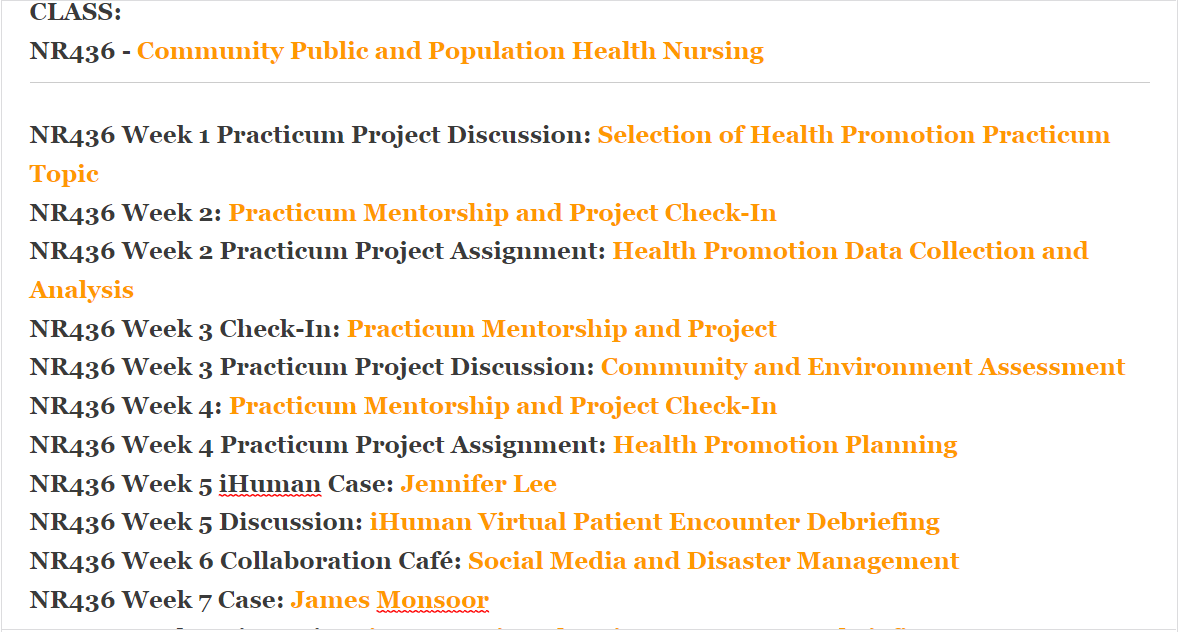Click the CLASS: heading text
The width and height of the screenshot is (1181, 632).
click(76, 13)
